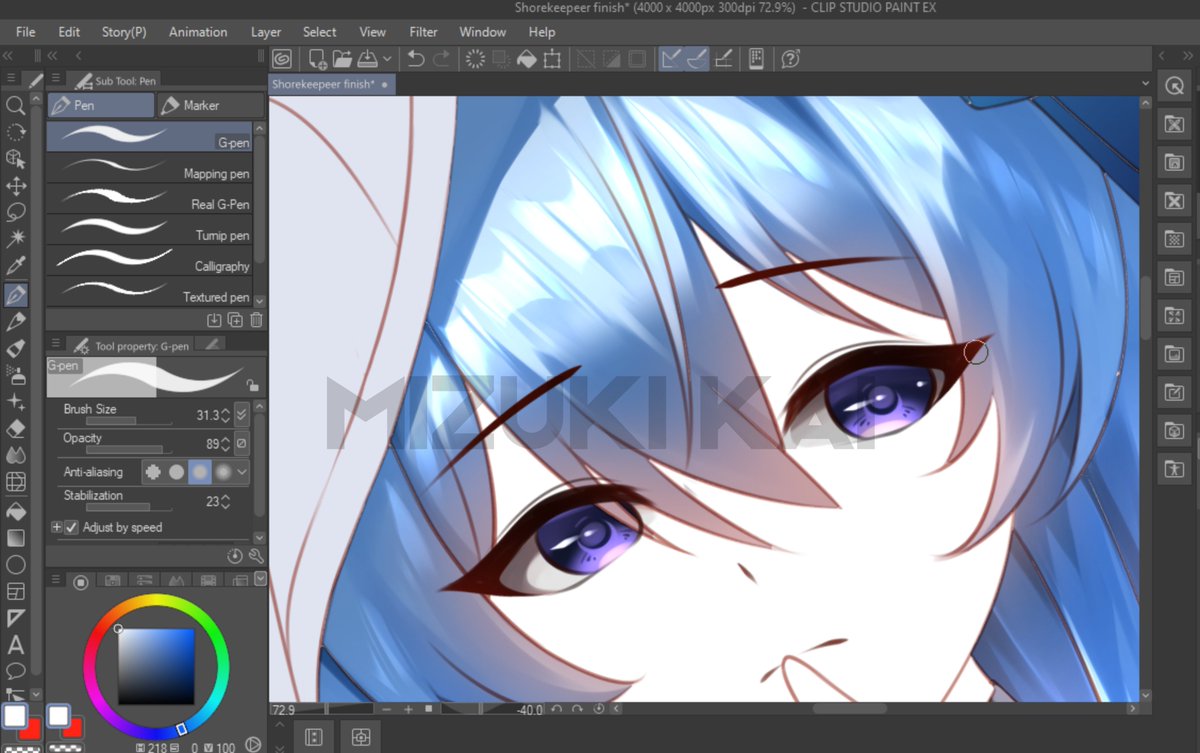Select the Figure ellipse tool
The image size is (1200, 753).
click(15, 565)
